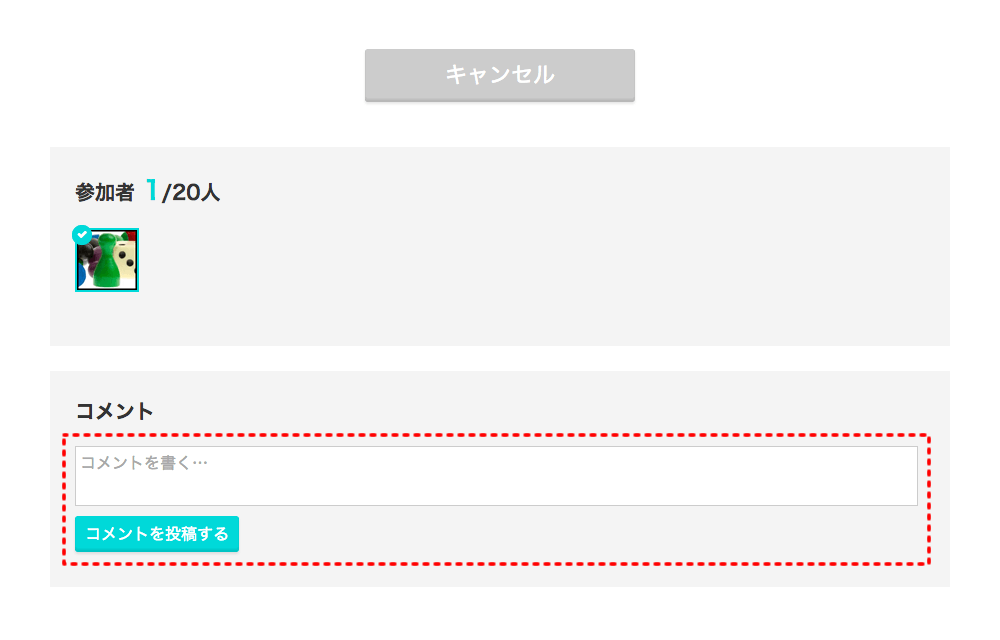This screenshot has height=640, width=1000.
Task: Submit with the コメントを投稿する button
Action: tap(157, 534)
